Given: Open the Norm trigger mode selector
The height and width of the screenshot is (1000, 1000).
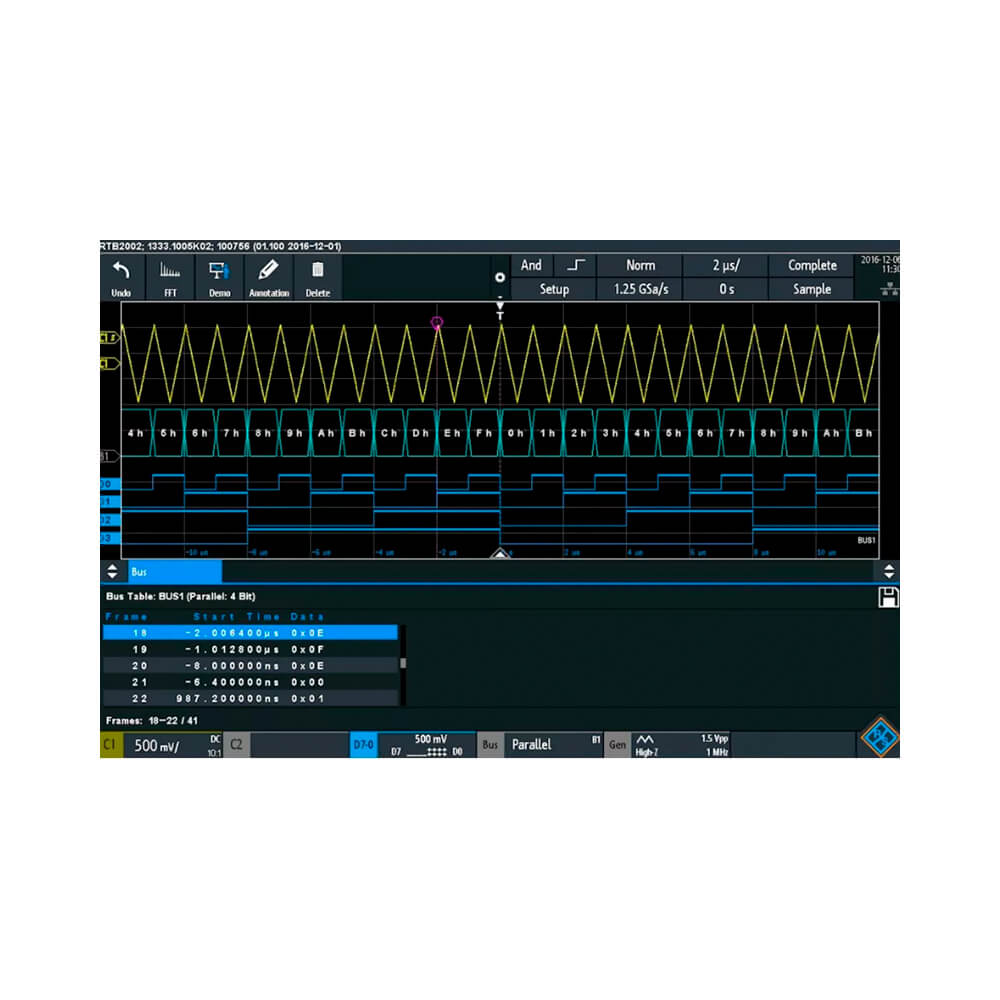Looking at the screenshot, I should 639,265.
